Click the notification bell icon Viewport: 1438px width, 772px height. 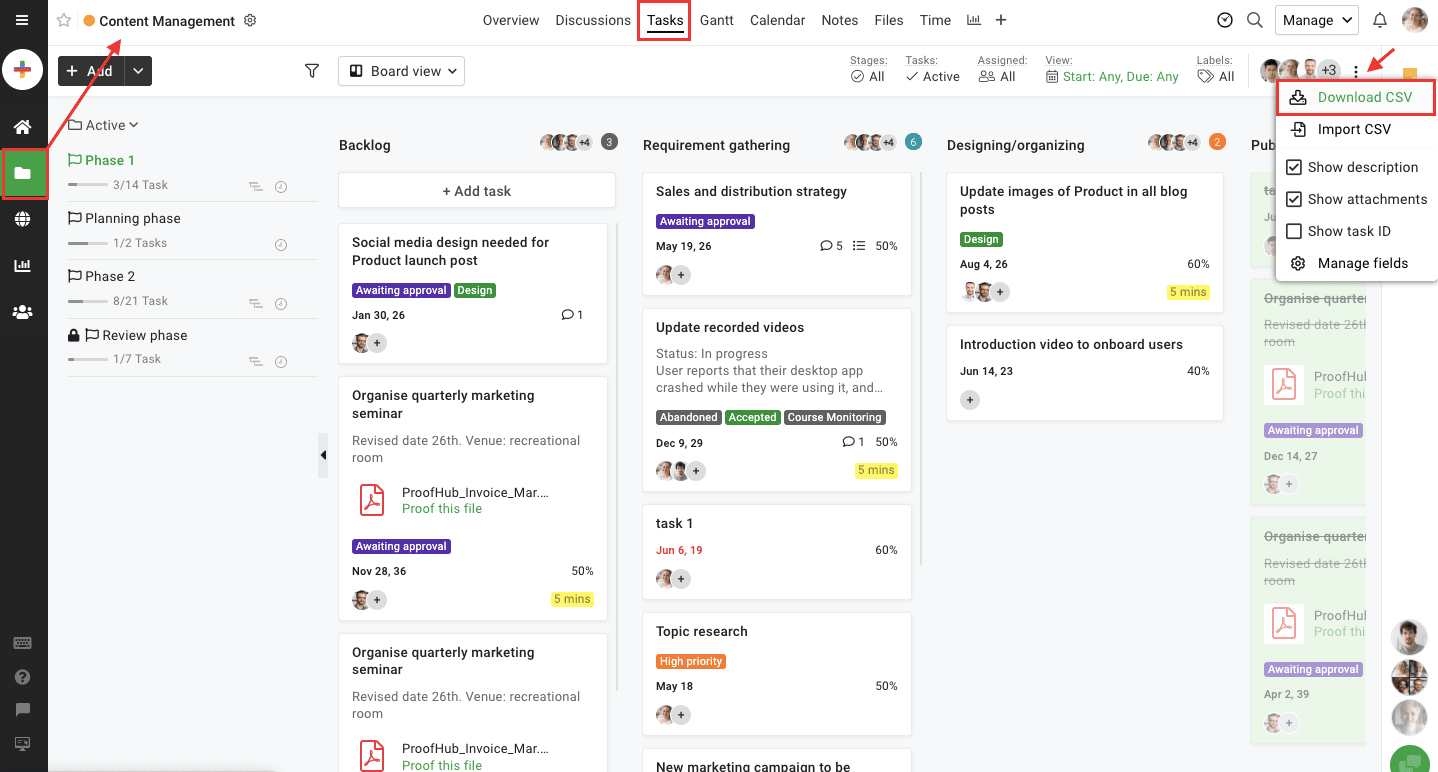(1380, 20)
